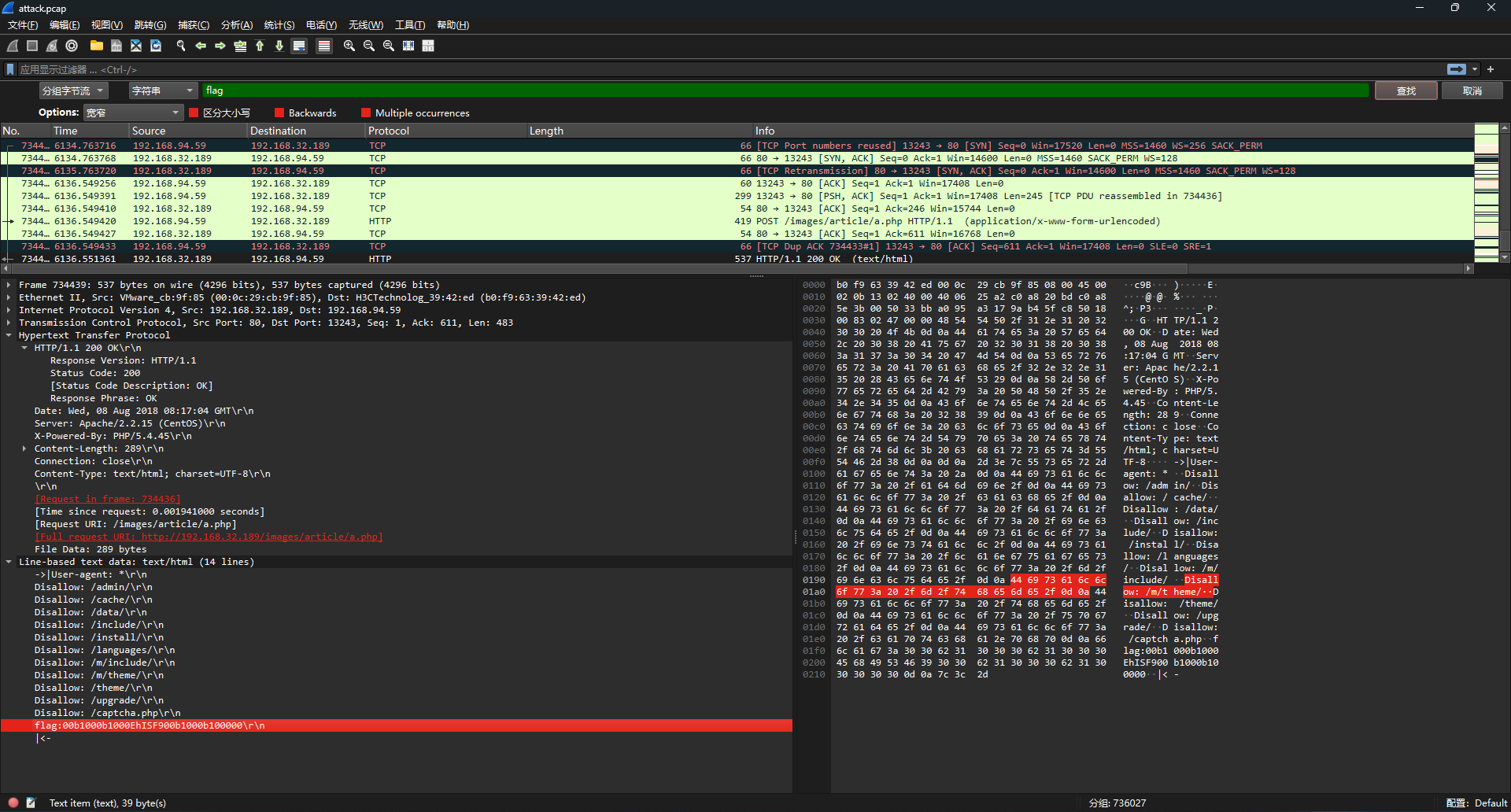Open the 分析(A) menu

[237, 25]
